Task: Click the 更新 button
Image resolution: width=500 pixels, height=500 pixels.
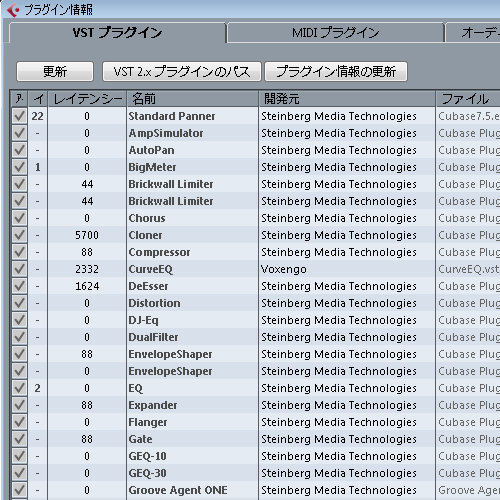Action: coord(55,71)
